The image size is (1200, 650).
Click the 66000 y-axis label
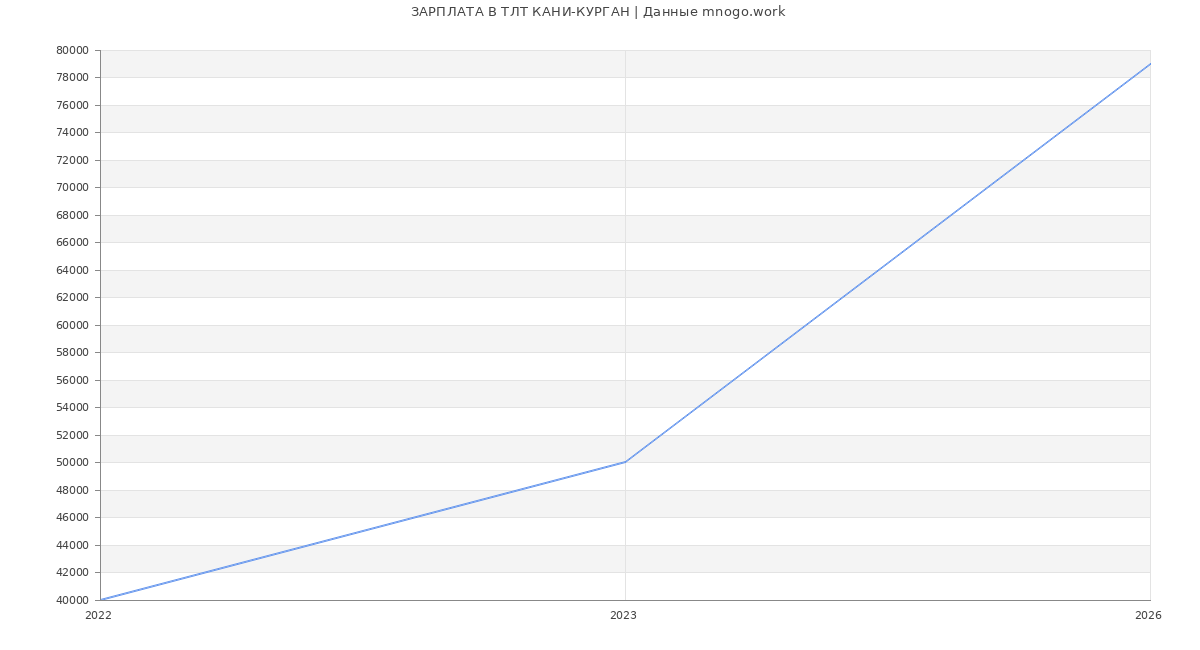[72, 242]
